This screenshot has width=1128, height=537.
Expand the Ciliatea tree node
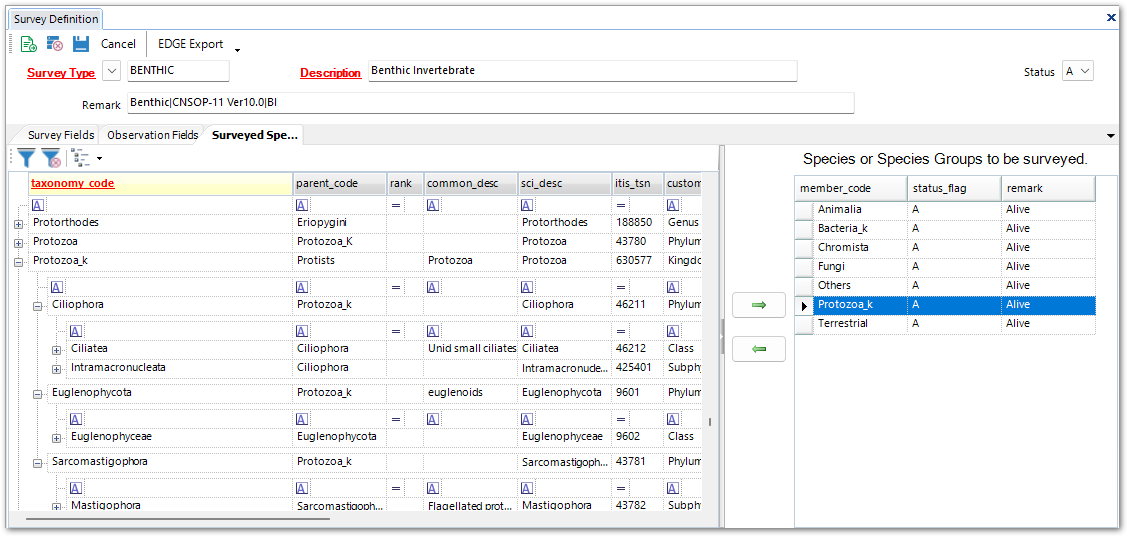click(56, 349)
